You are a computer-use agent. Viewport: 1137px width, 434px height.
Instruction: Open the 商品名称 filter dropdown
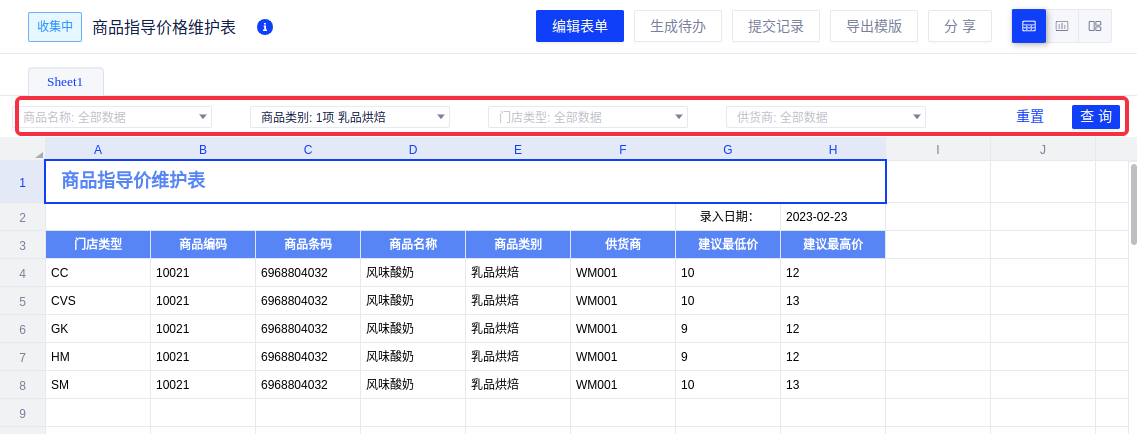[x=115, y=117]
